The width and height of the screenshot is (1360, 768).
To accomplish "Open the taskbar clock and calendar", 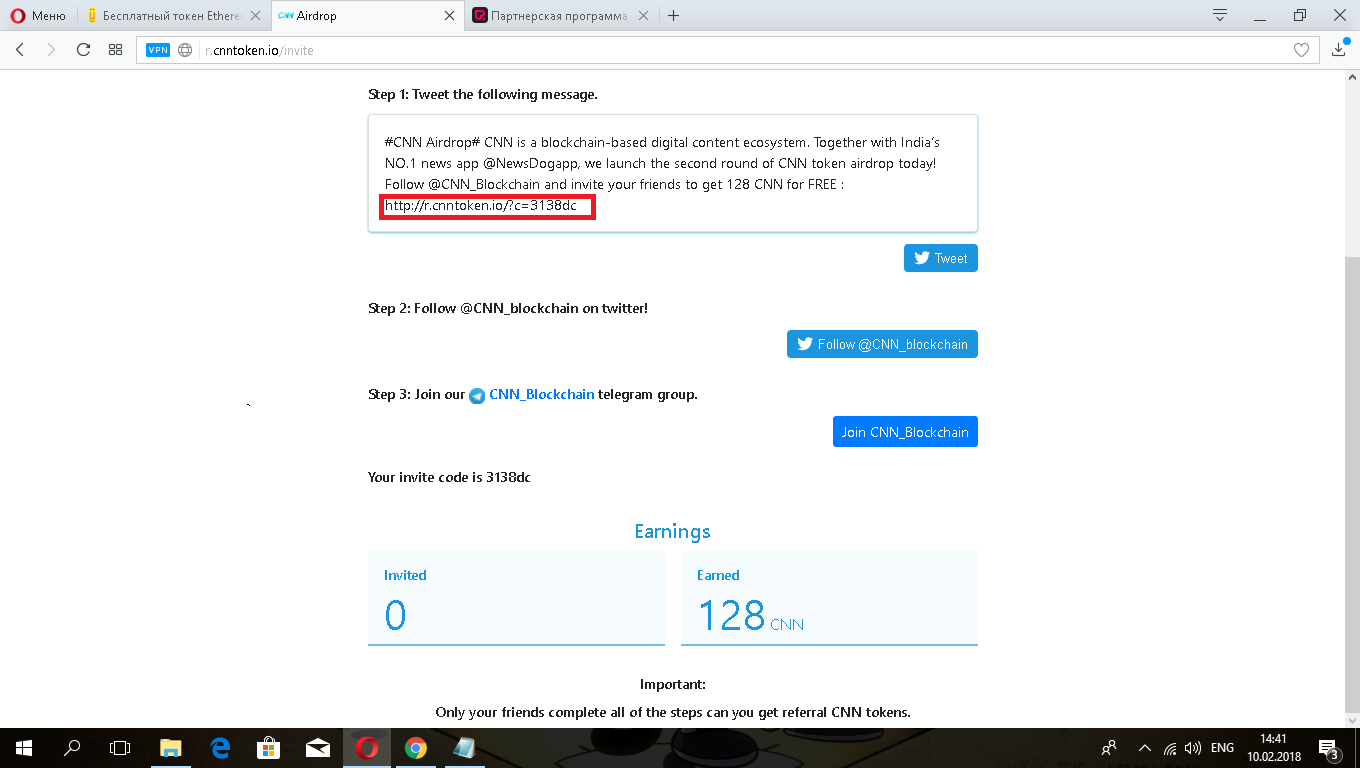I will point(1274,748).
